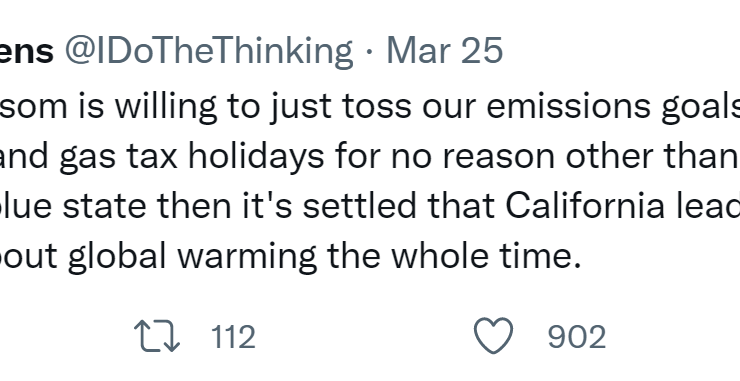The width and height of the screenshot is (740, 381).
Task: Like the tweet with the heart icon
Action: pos(493,336)
